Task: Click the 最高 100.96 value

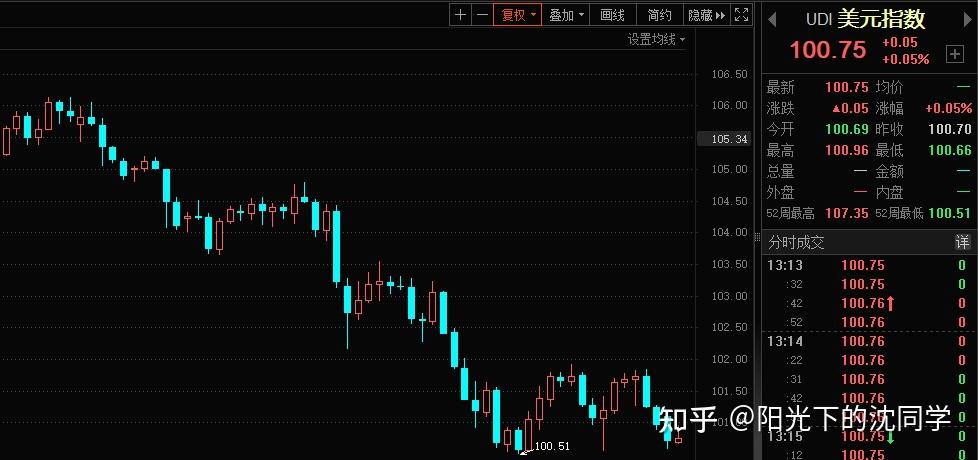Action: coord(846,150)
